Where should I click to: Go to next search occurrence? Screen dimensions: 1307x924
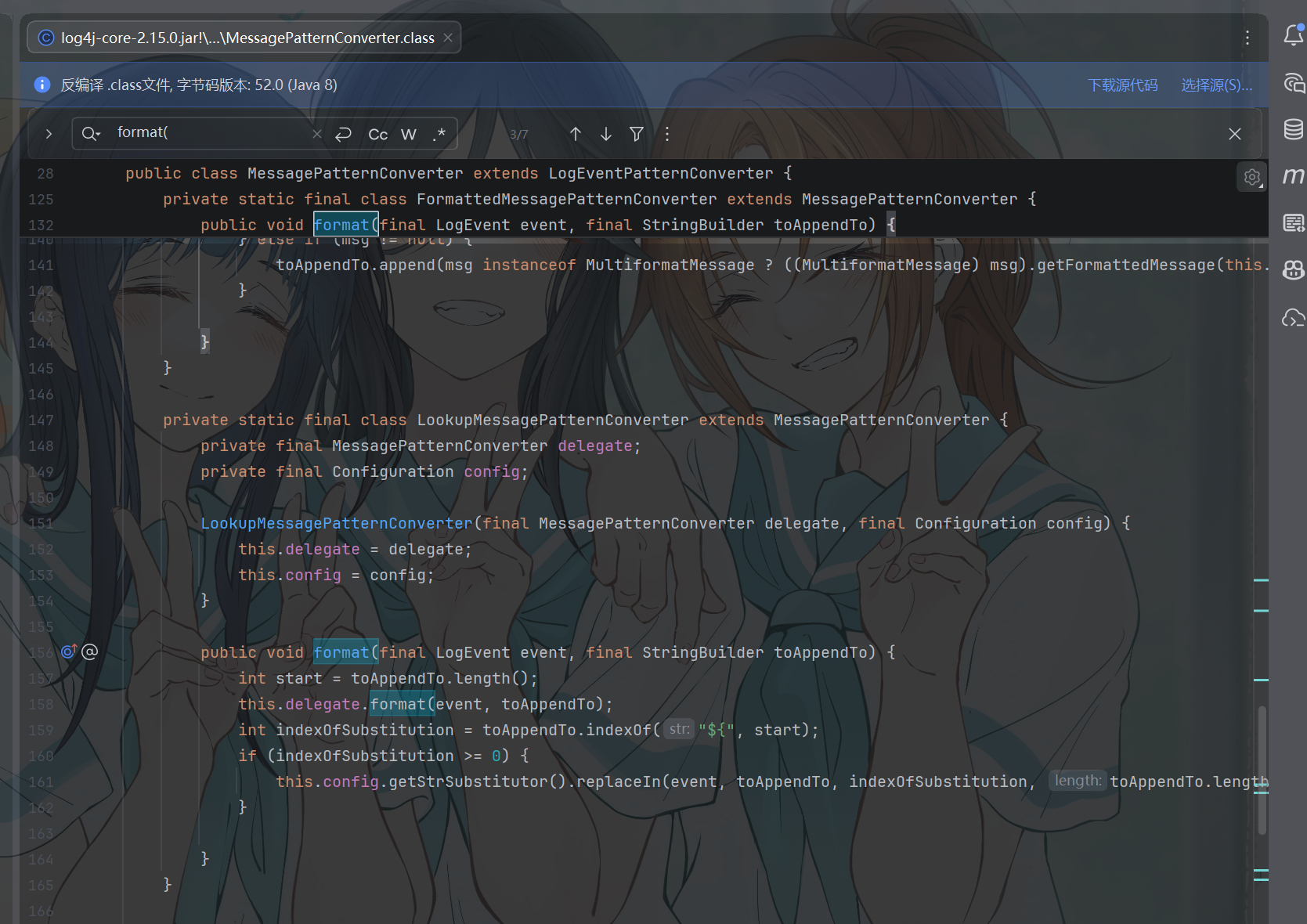point(606,134)
